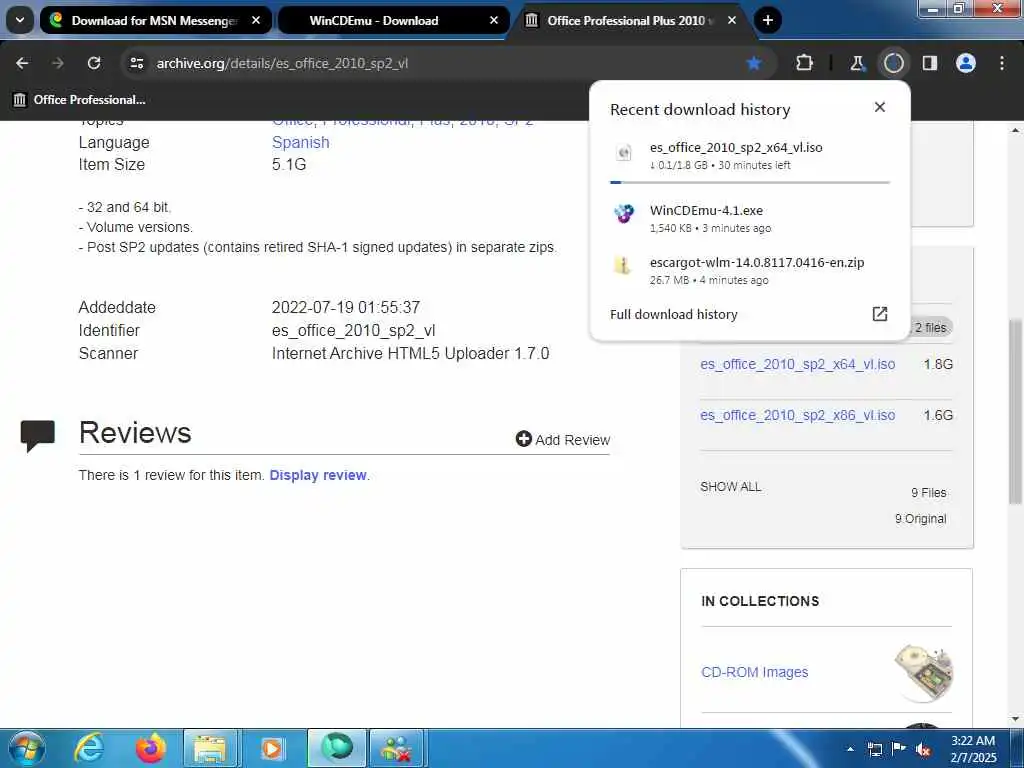The width and height of the screenshot is (1024, 768).
Task: Open the tab search dropdown arrow
Action: click(x=20, y=21)
